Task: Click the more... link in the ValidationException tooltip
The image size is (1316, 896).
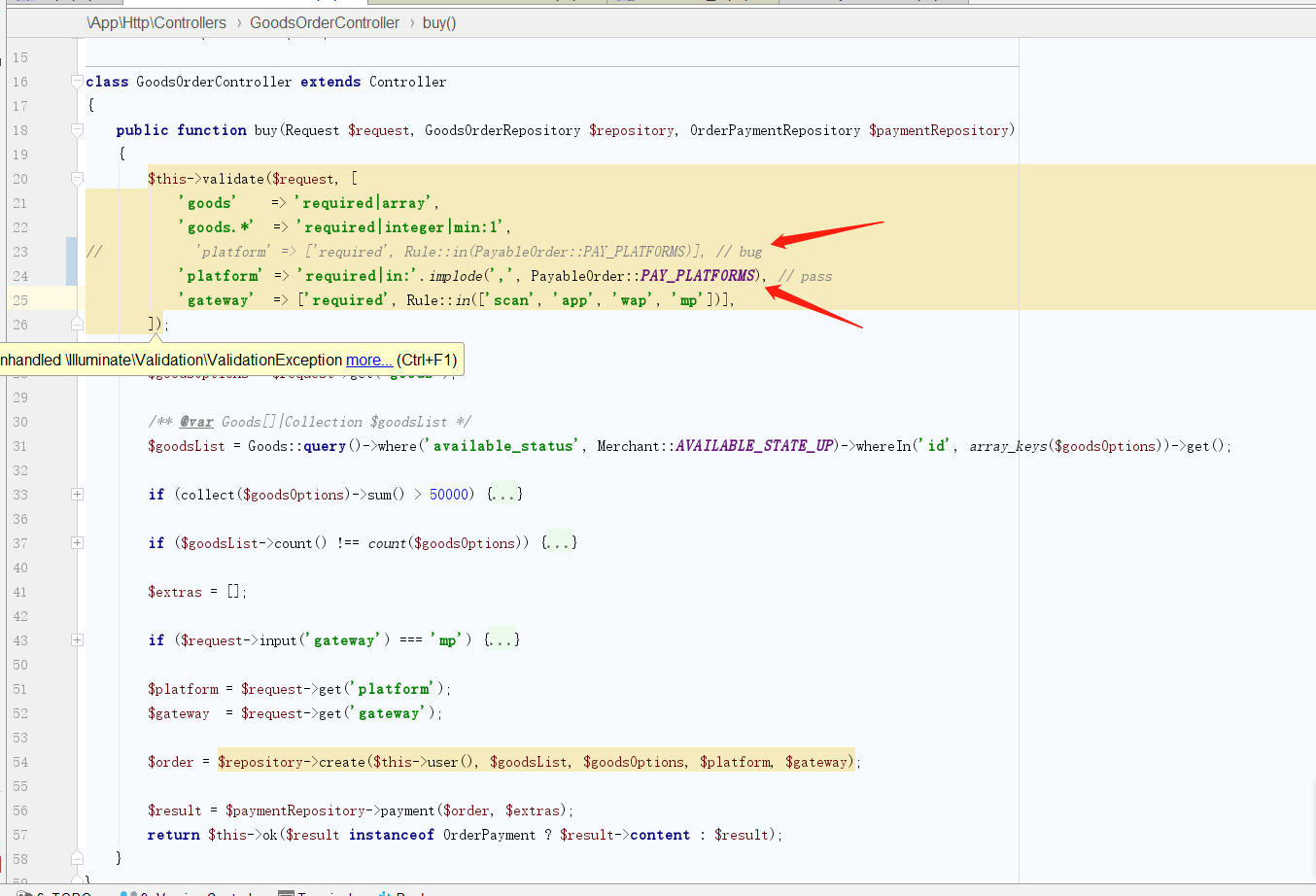Action: [x=368, y=360]
